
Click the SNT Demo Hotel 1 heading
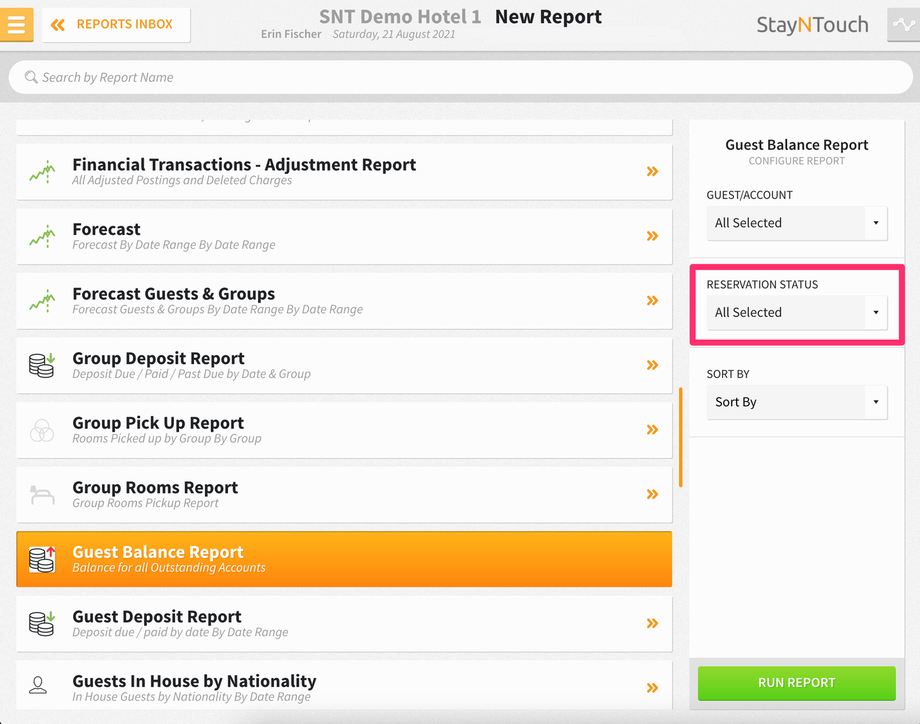coord(400,16)
